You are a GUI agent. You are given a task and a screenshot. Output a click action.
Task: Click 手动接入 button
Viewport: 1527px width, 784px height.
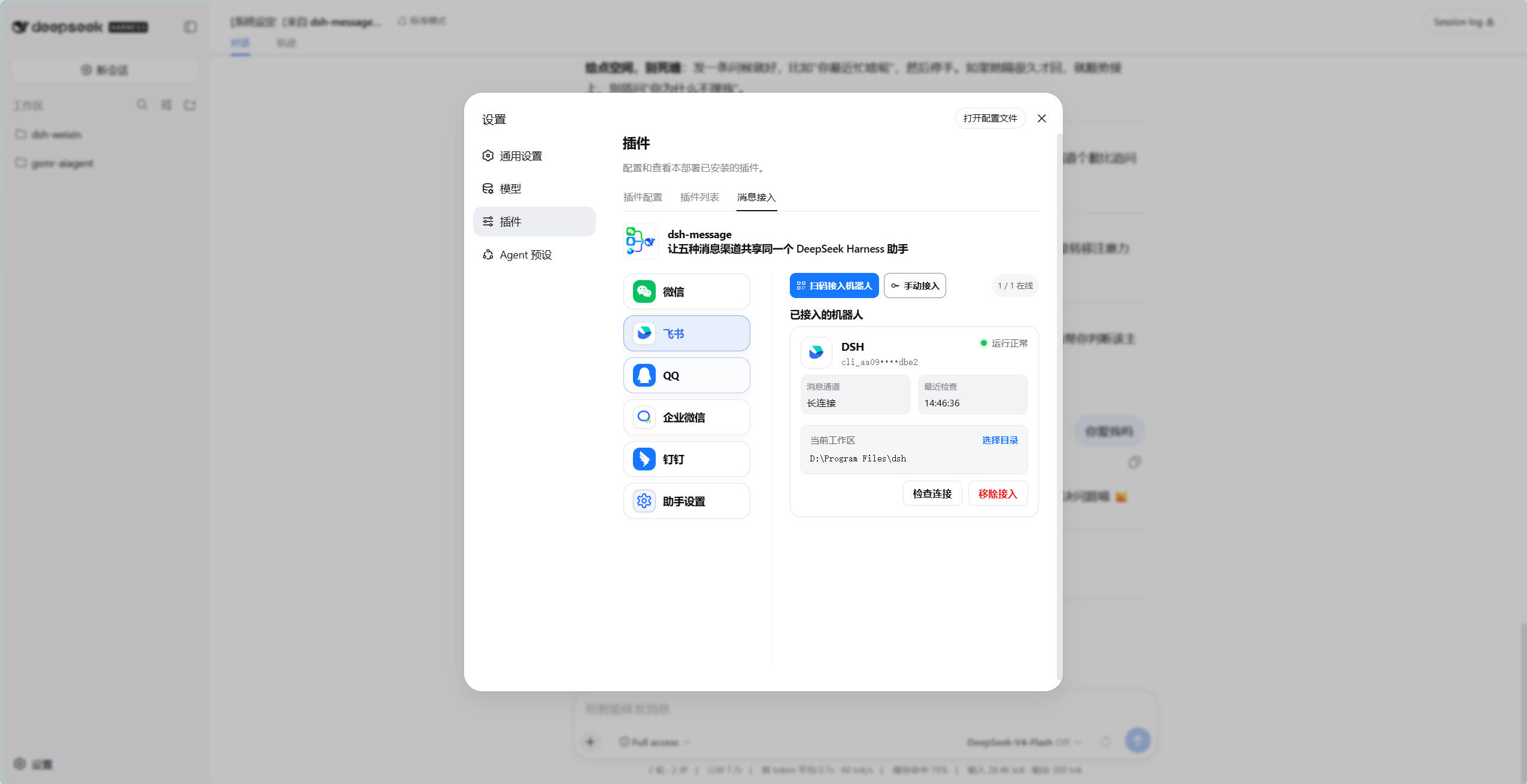(x=915, y=285)
